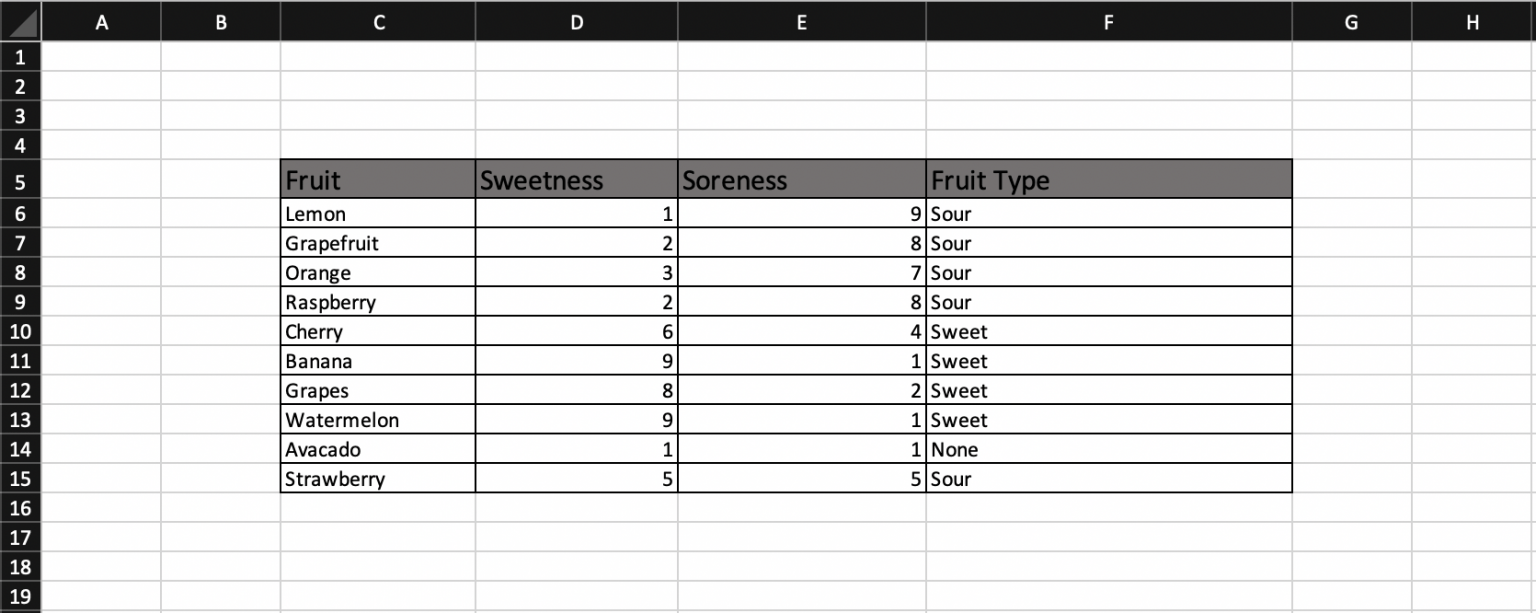Image resolution: width=1536 pixels, height=613 pixels.
Task: Select column header F
Action: tap(1108, 21)
